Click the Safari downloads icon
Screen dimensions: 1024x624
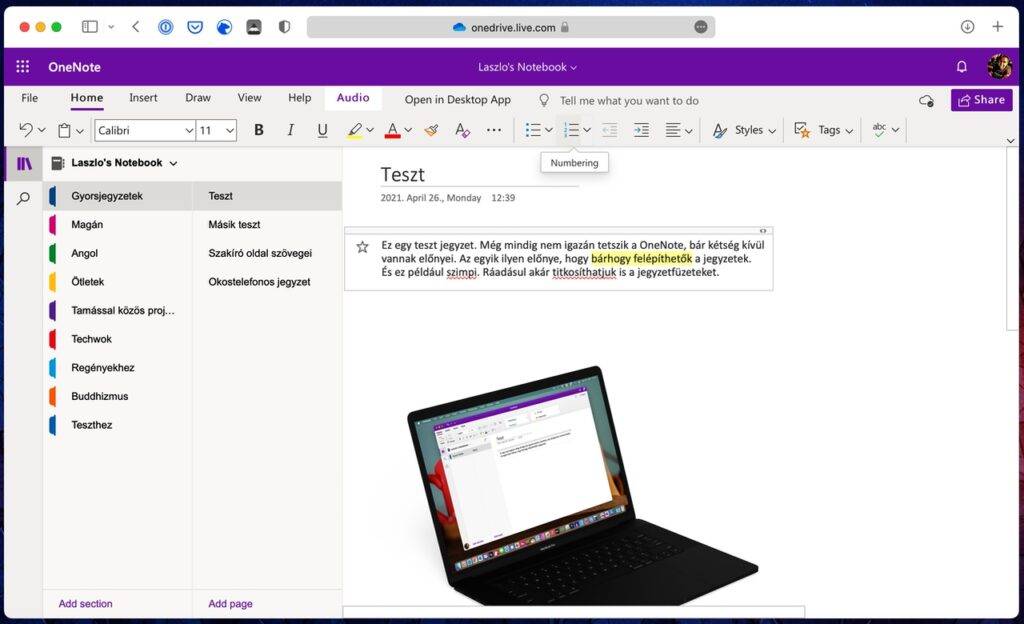click(x=967, y=27)
